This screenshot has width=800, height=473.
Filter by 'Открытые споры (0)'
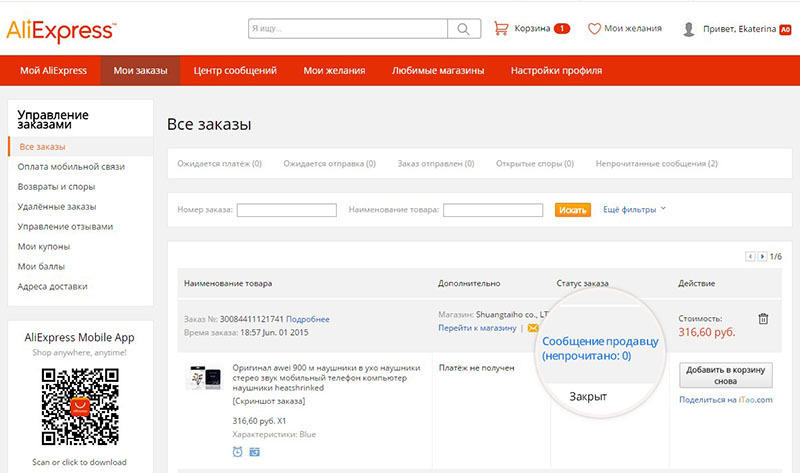[535, 163]
